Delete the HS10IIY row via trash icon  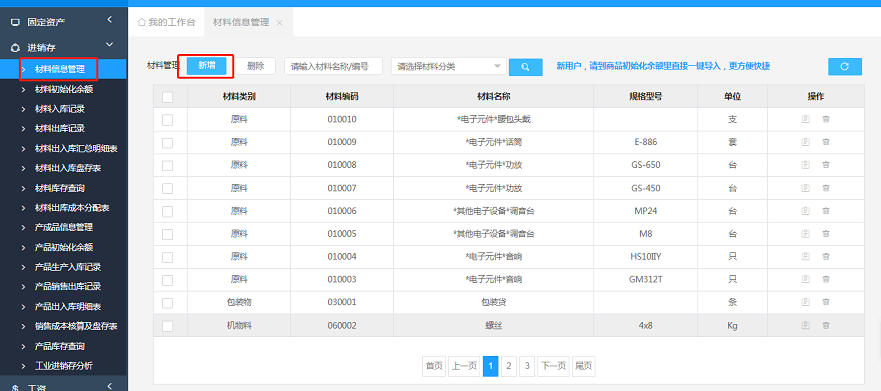click(x=825, y=257)
